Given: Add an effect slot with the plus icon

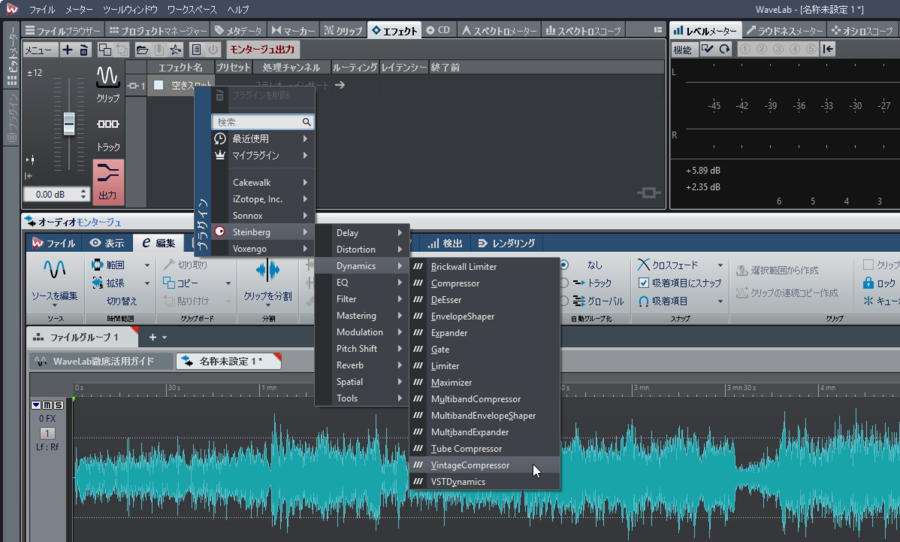Looking at the screenshot, I should click(x=67, y=50).
